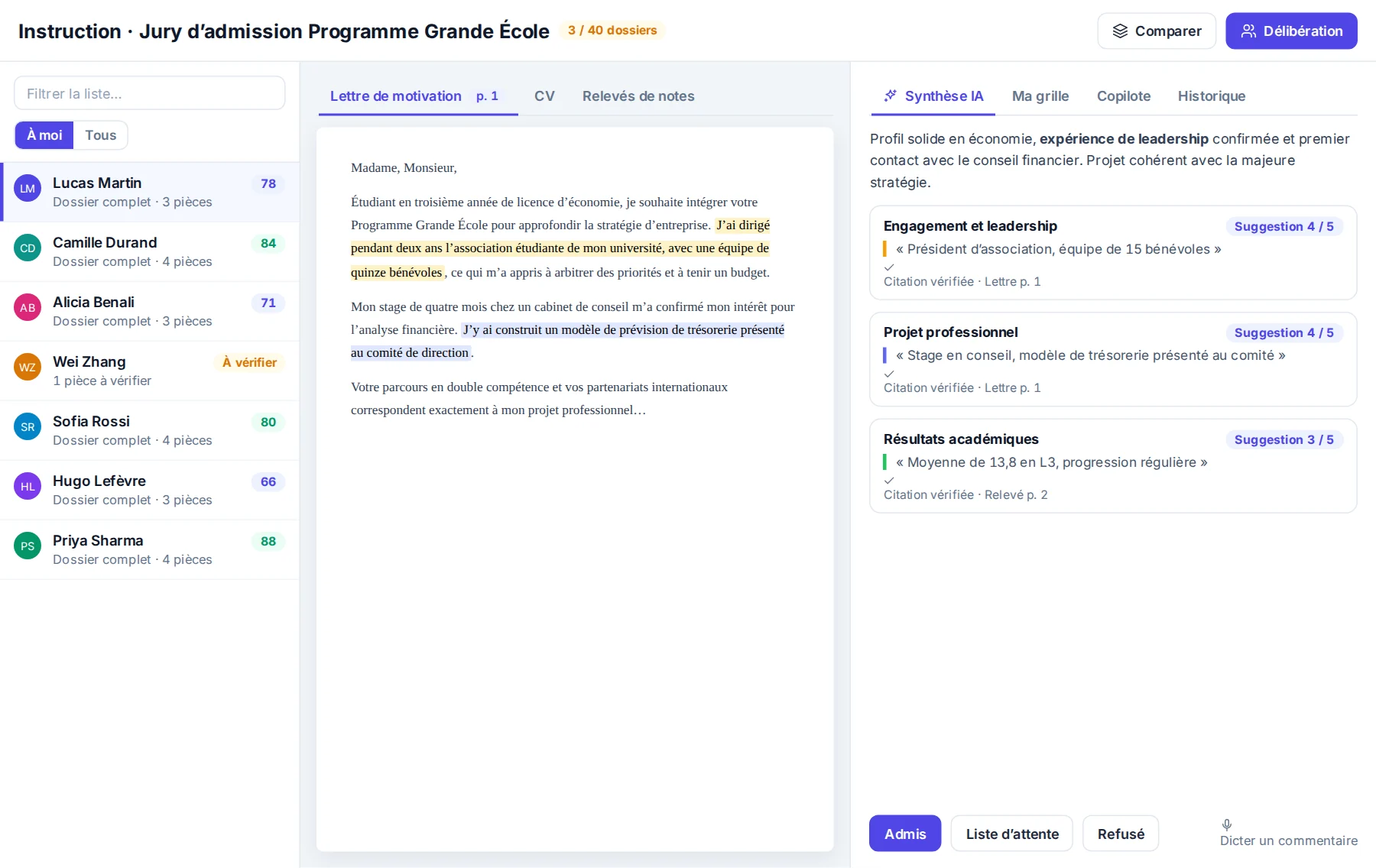Click the score 84 badge for Camille Durand
The image size is (1376, 868).
[x=268, y=243]
